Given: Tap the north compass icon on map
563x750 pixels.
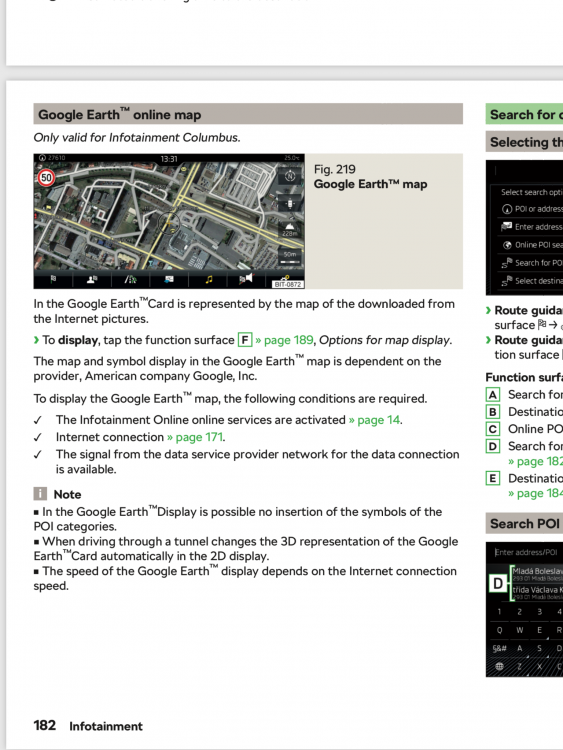Looking at the screenshot, I should pyautogui.click(x=289, y=176).
